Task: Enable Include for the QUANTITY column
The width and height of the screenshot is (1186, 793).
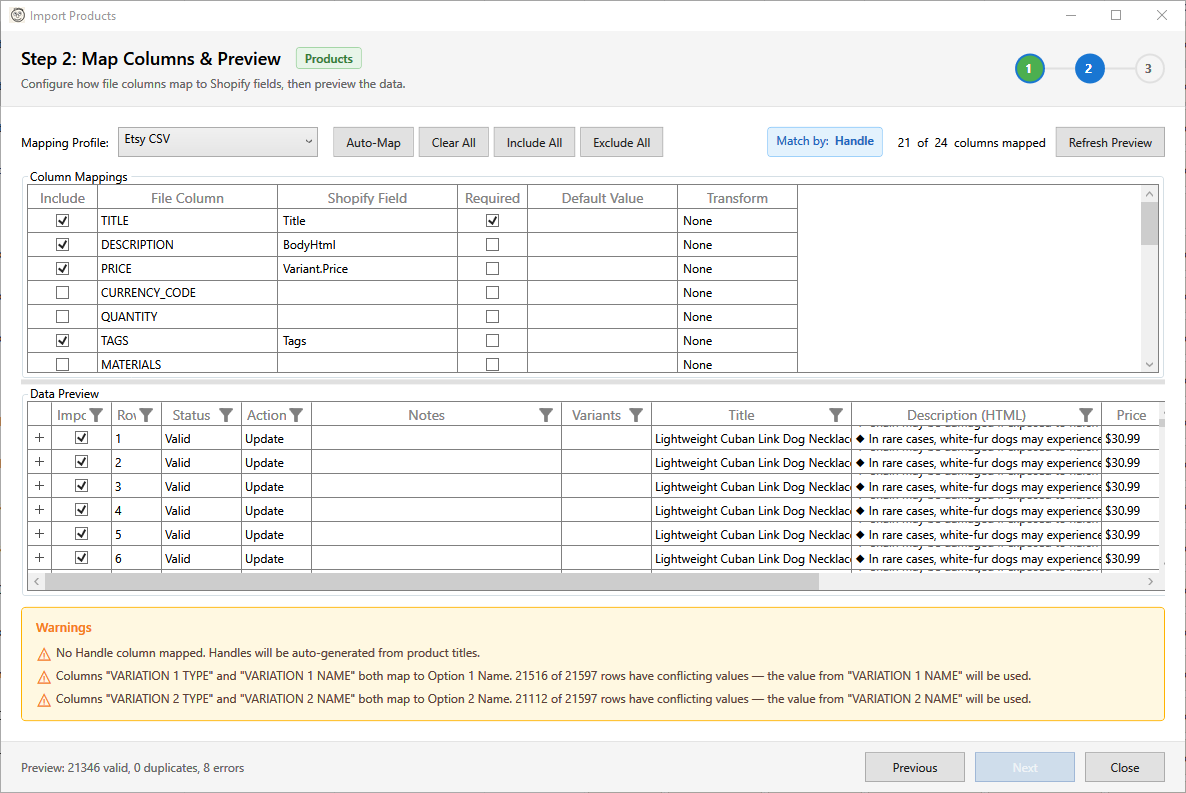Action: click(x=62, y=316)
